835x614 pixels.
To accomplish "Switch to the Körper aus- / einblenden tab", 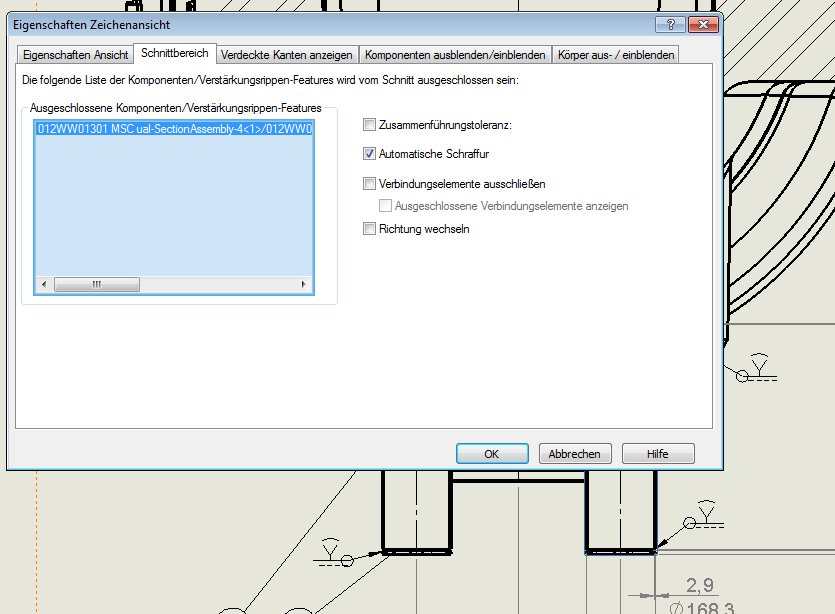I will (x=617, y=54).
